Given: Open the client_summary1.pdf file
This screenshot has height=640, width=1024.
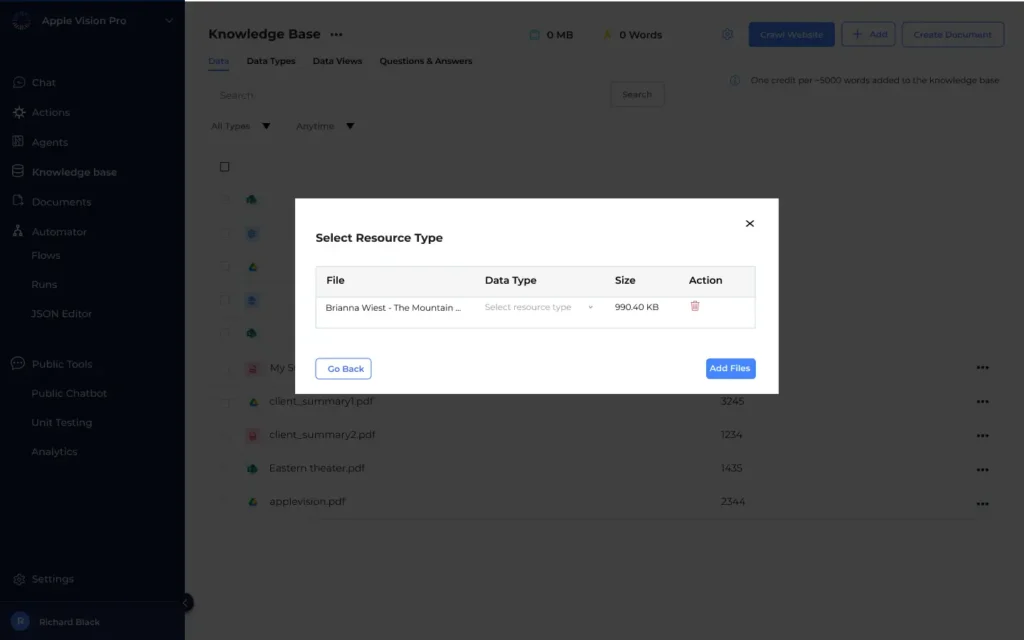Looking at the screenshot, I should pos(321,401).
